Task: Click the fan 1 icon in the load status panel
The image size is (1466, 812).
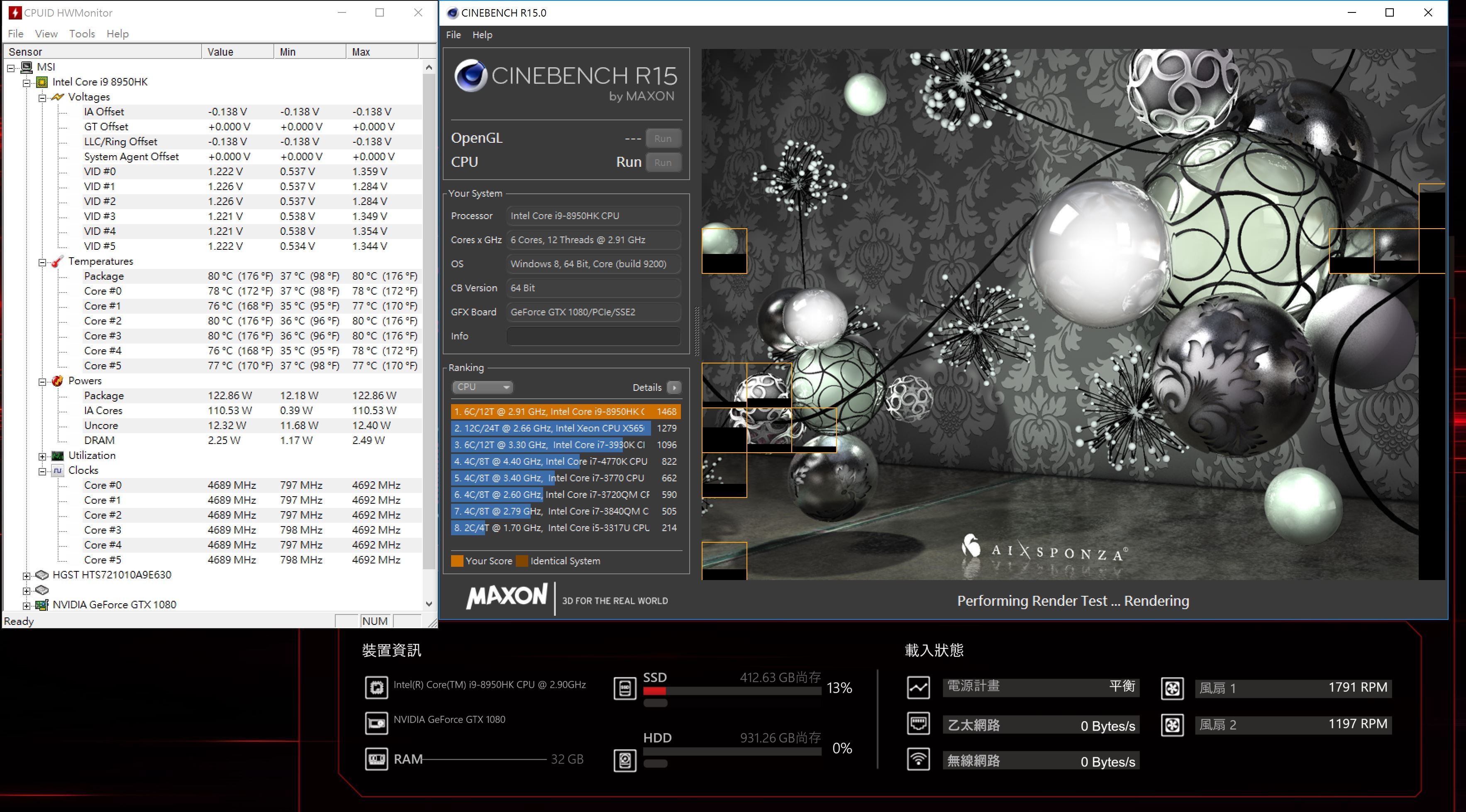Action: pos(1172,688)
